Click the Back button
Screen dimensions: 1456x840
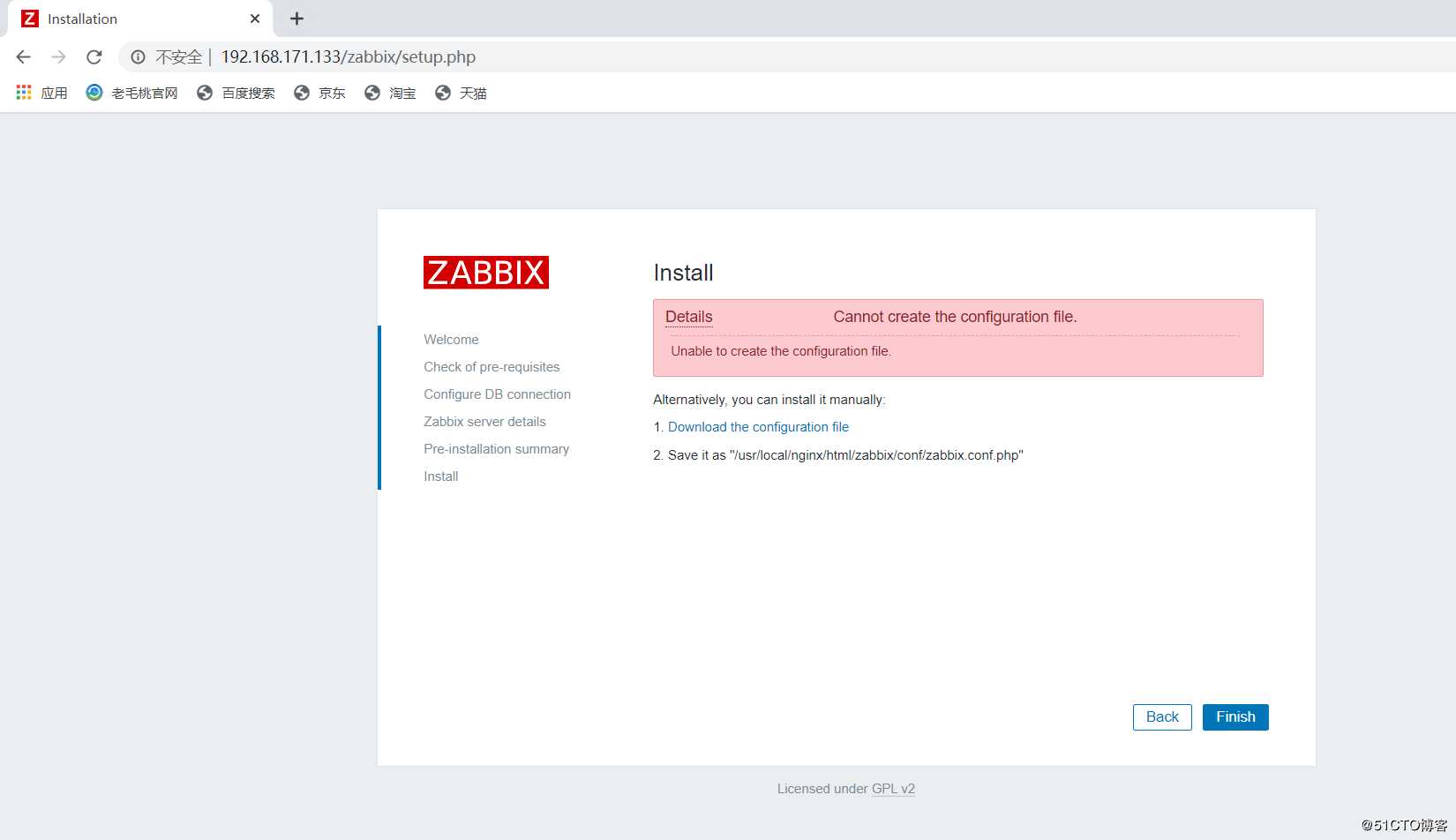1162,717
